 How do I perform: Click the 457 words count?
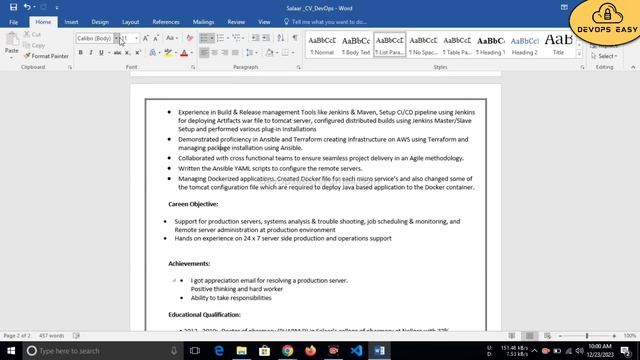point(51,336)
